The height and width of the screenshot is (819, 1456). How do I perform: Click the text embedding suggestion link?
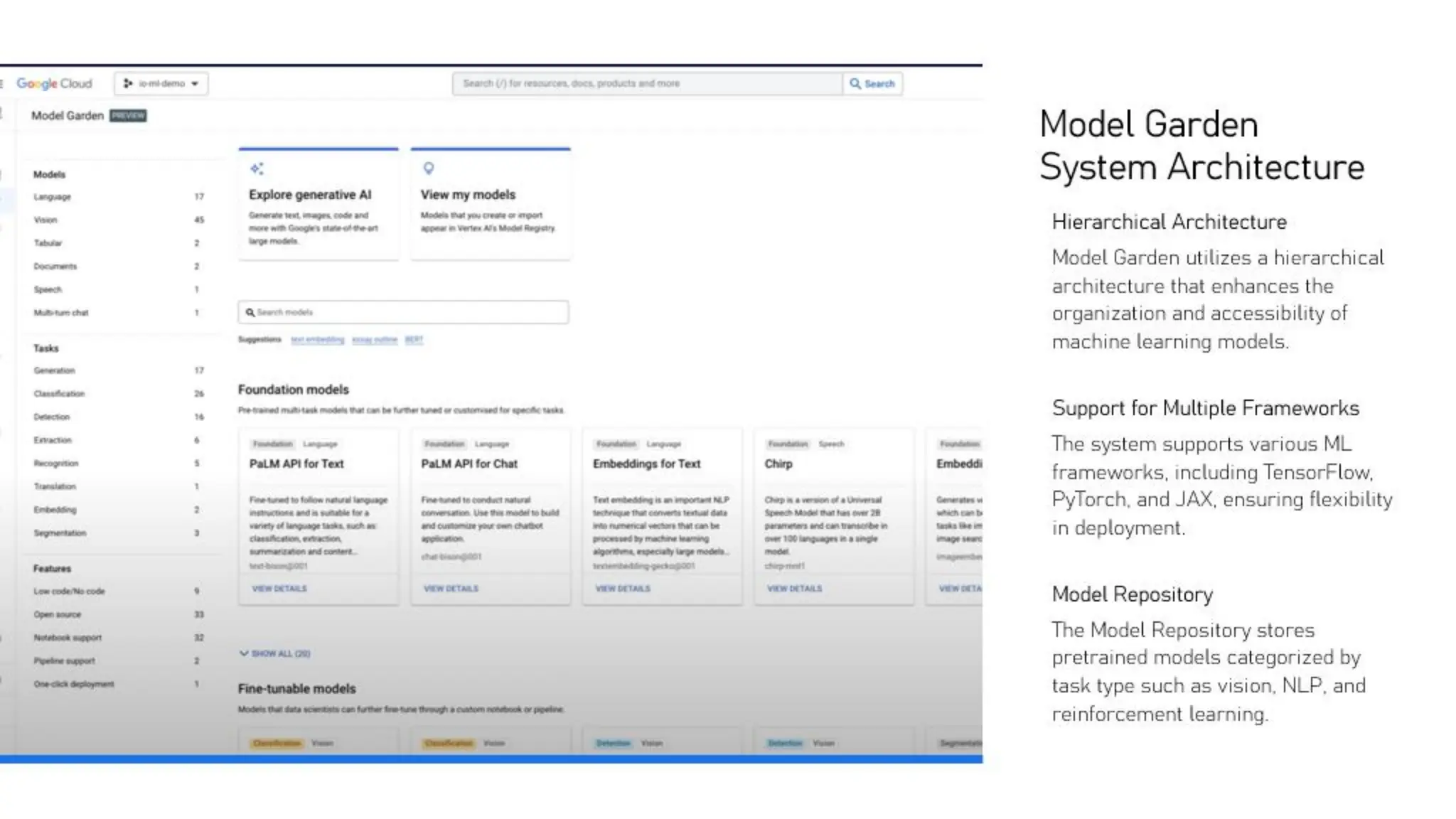[317, 340]
